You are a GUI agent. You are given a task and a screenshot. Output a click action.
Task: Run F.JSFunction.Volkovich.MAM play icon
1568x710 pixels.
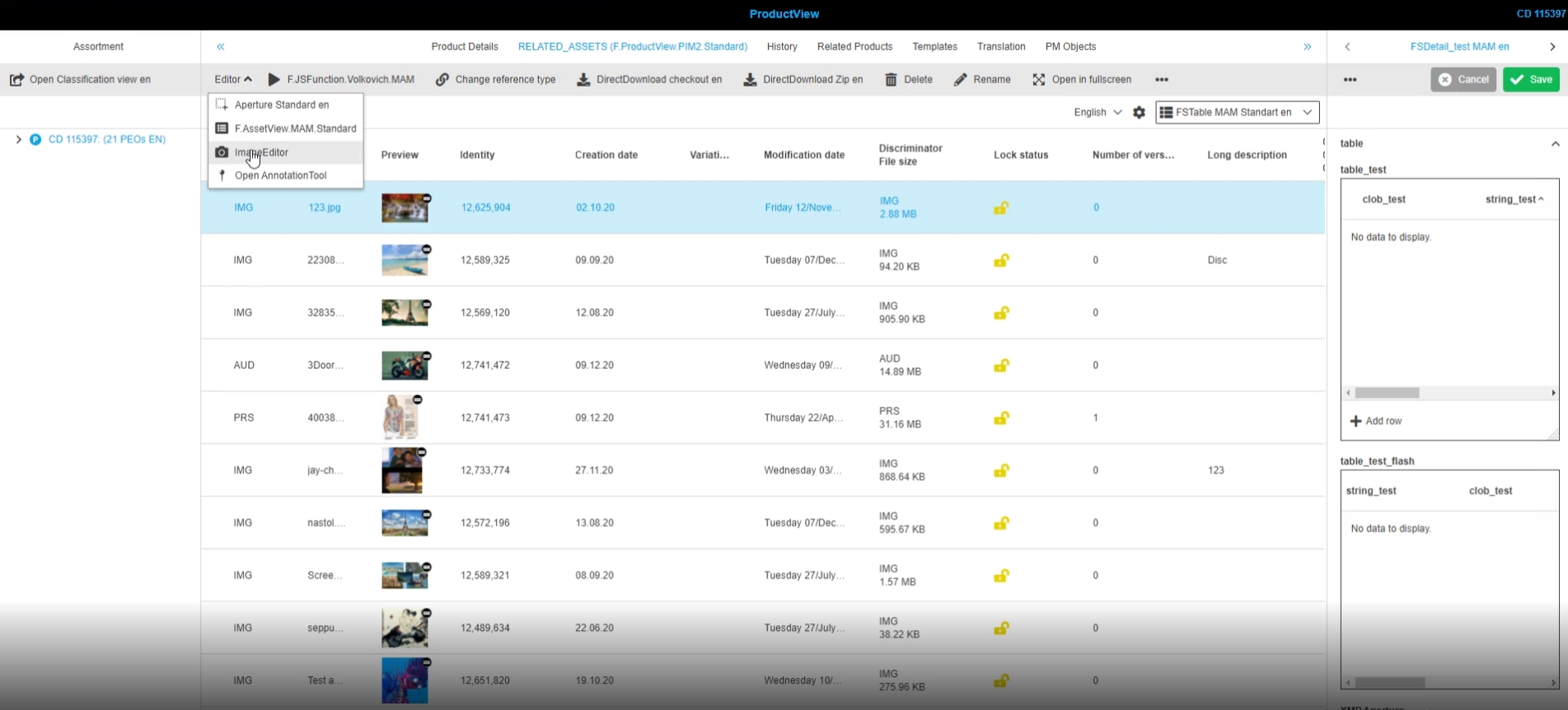point(274,80)
